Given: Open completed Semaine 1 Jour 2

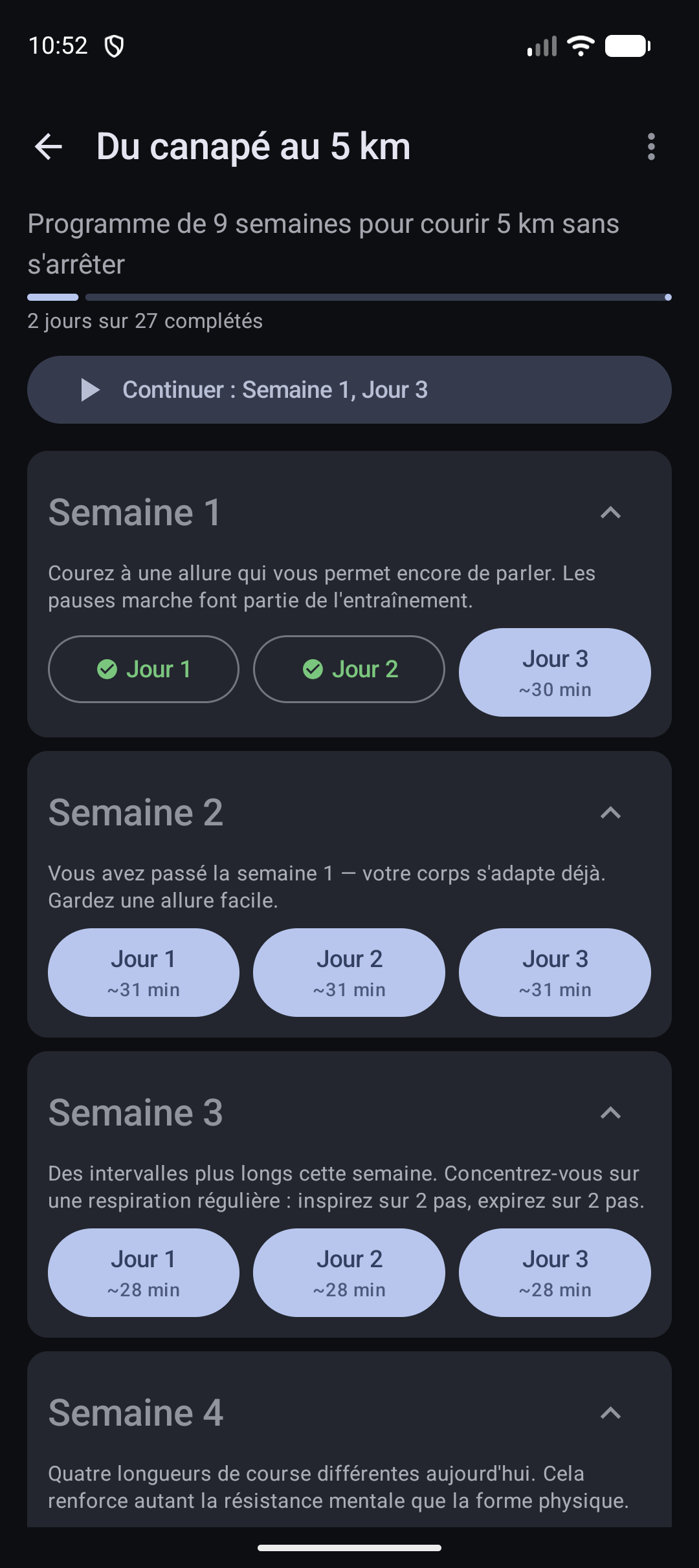Looking at the screenshot, I should point(349,670).
